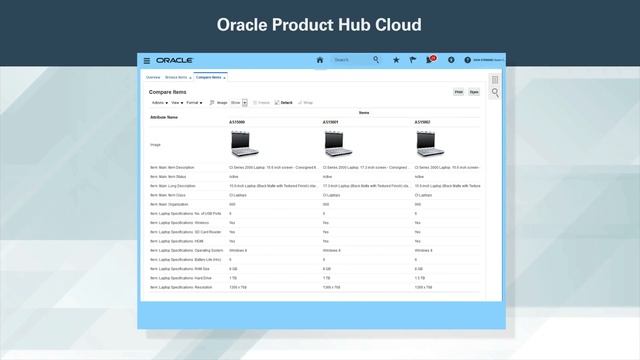The height and width of the screenshot is (360, 640).
Task: Select the Item Class attribute row
Action: point(168,196)
